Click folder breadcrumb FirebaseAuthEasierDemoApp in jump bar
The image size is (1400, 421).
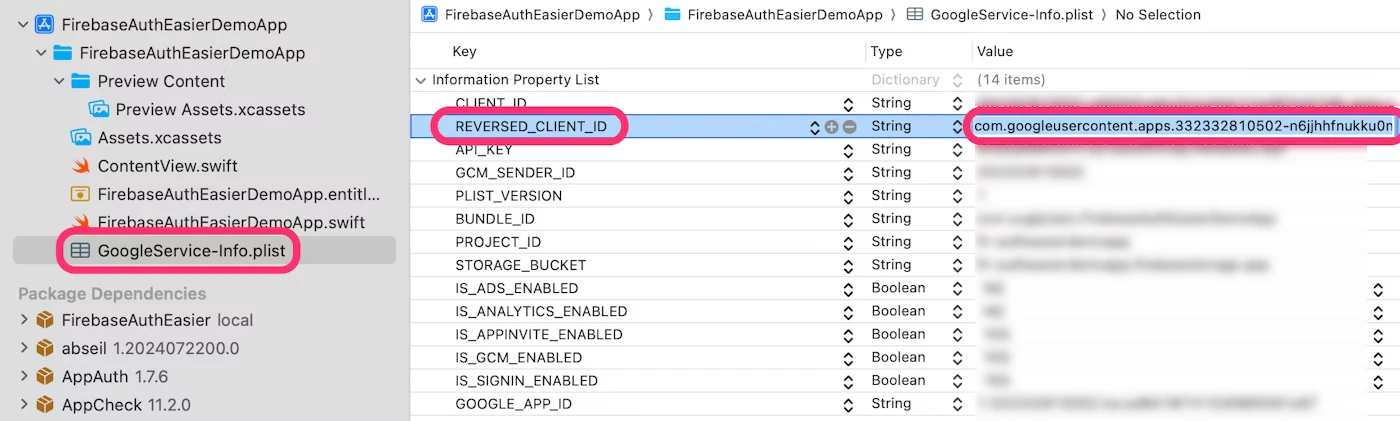785,15
